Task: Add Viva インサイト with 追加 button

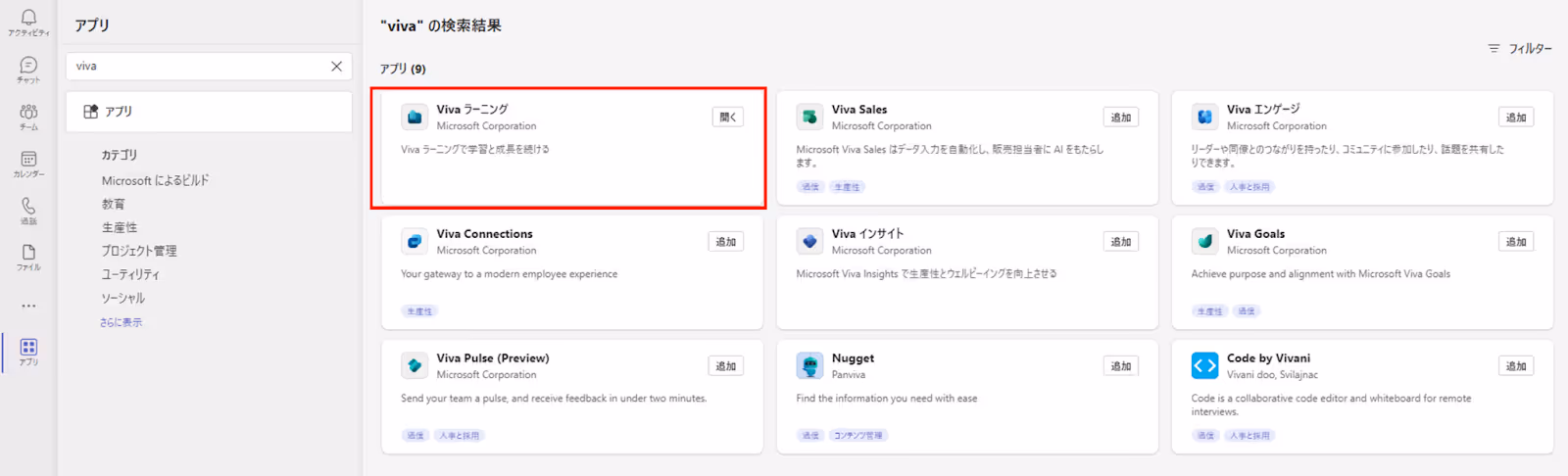Action: pos(1121,242)
